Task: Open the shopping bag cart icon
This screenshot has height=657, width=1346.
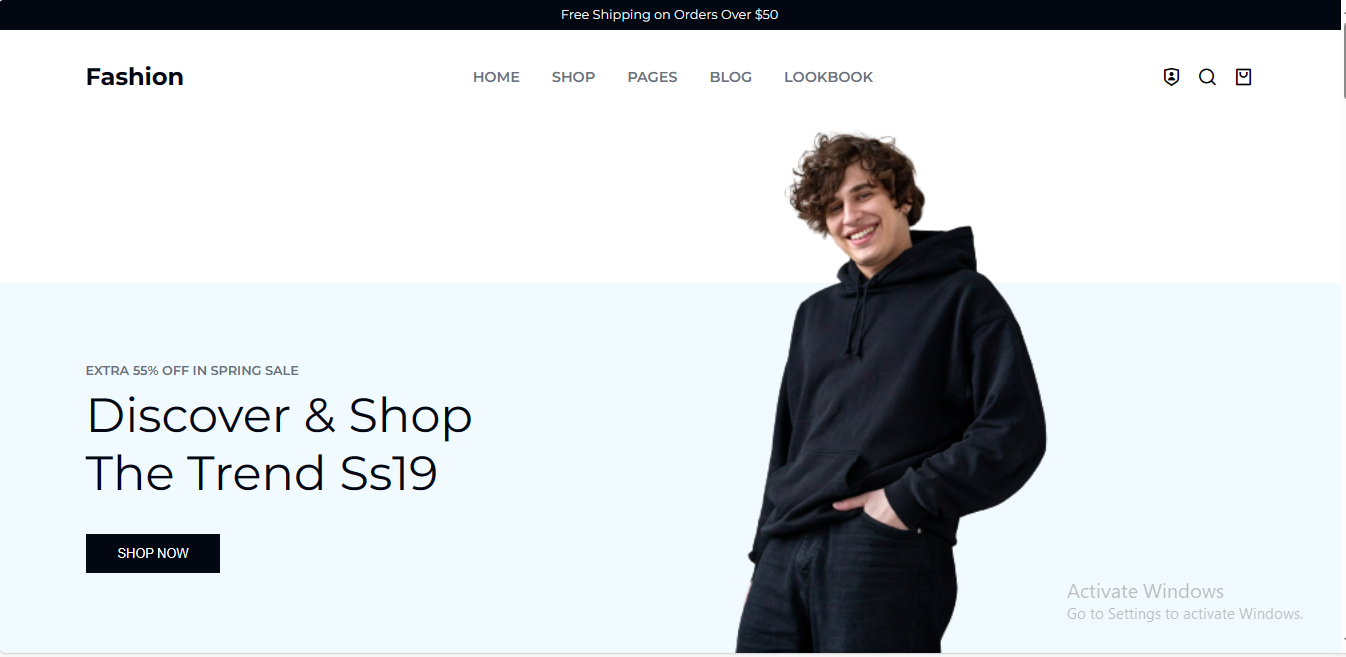Action: [1243, 77]
